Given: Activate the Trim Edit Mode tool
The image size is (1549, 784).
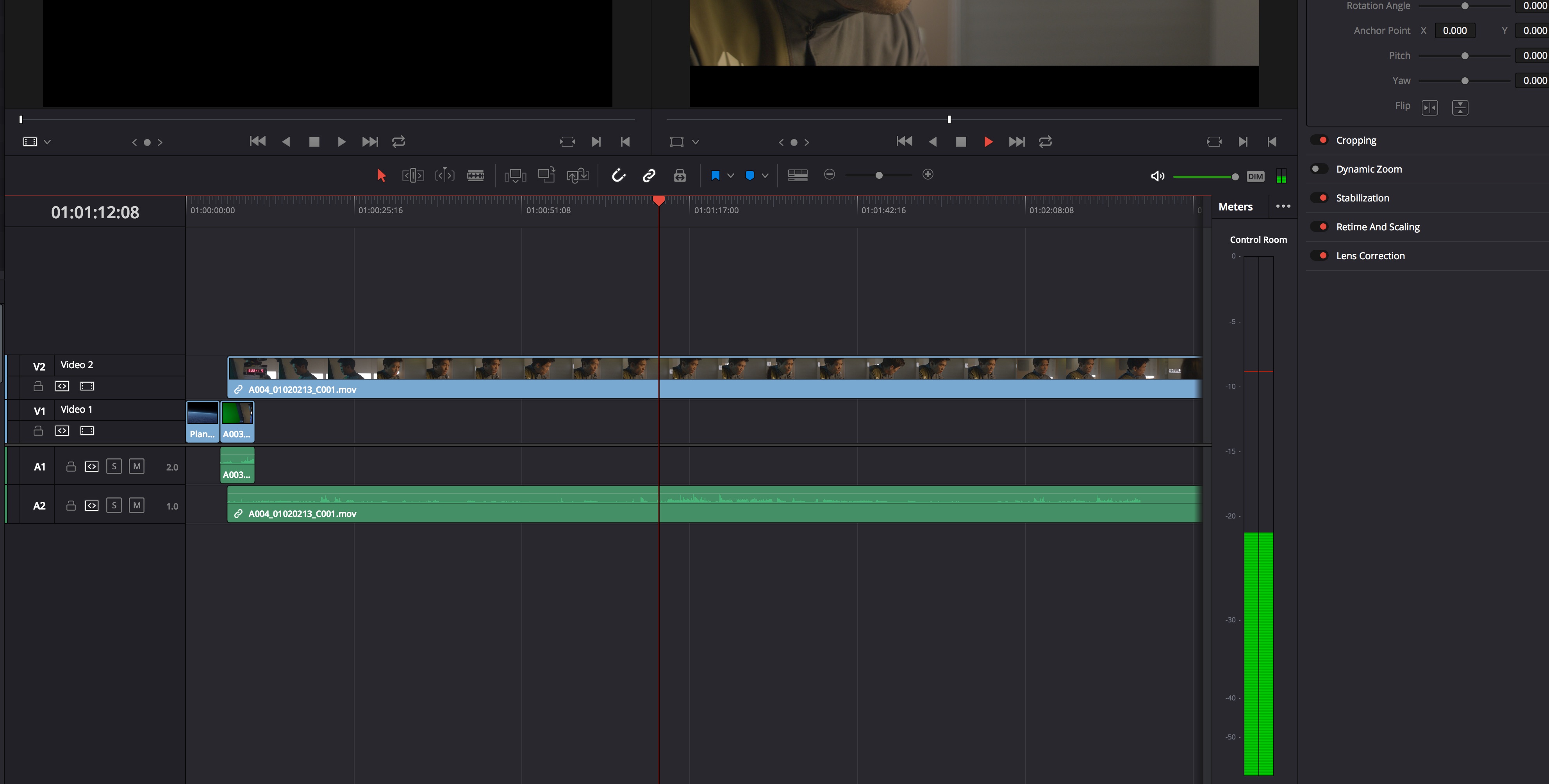Looking at the screenshot, I should click(412, 176).
